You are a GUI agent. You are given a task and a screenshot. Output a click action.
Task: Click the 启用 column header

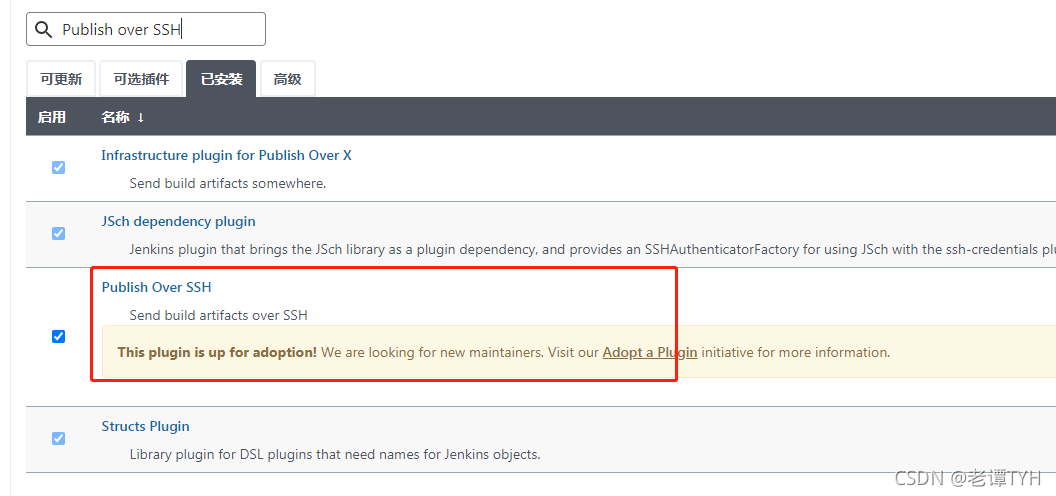(x=52, y=117)
